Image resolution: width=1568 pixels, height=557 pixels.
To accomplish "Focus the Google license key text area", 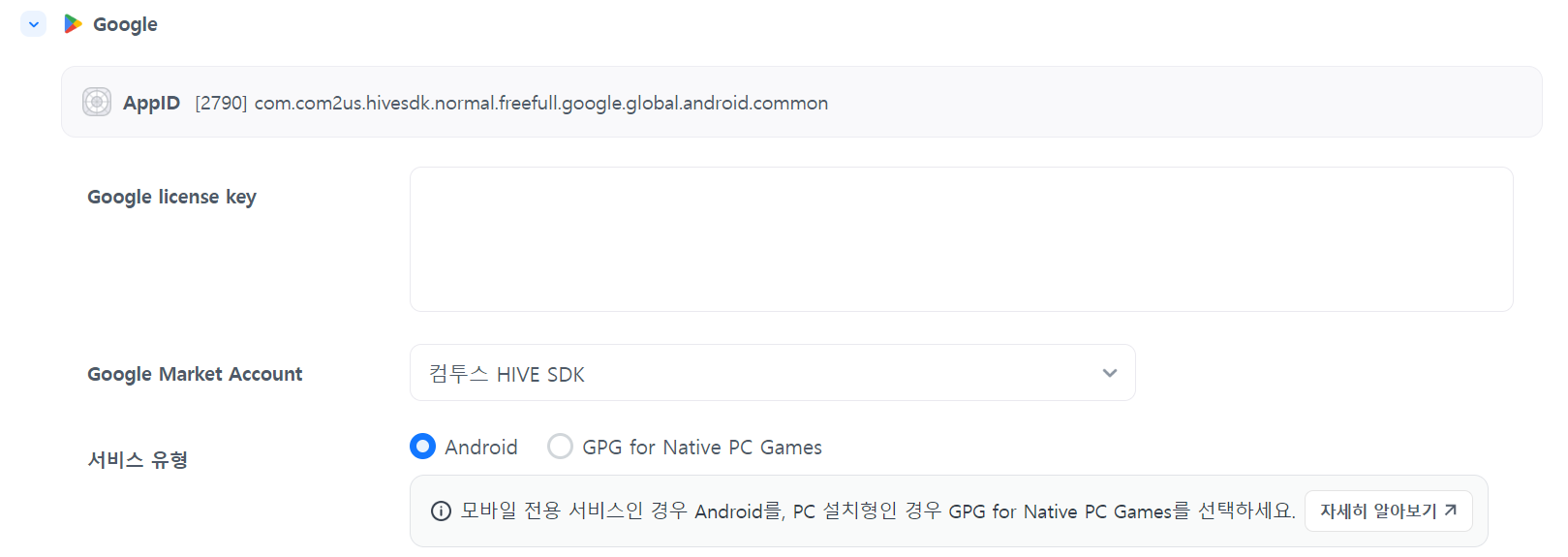I will tap(961, 239).
